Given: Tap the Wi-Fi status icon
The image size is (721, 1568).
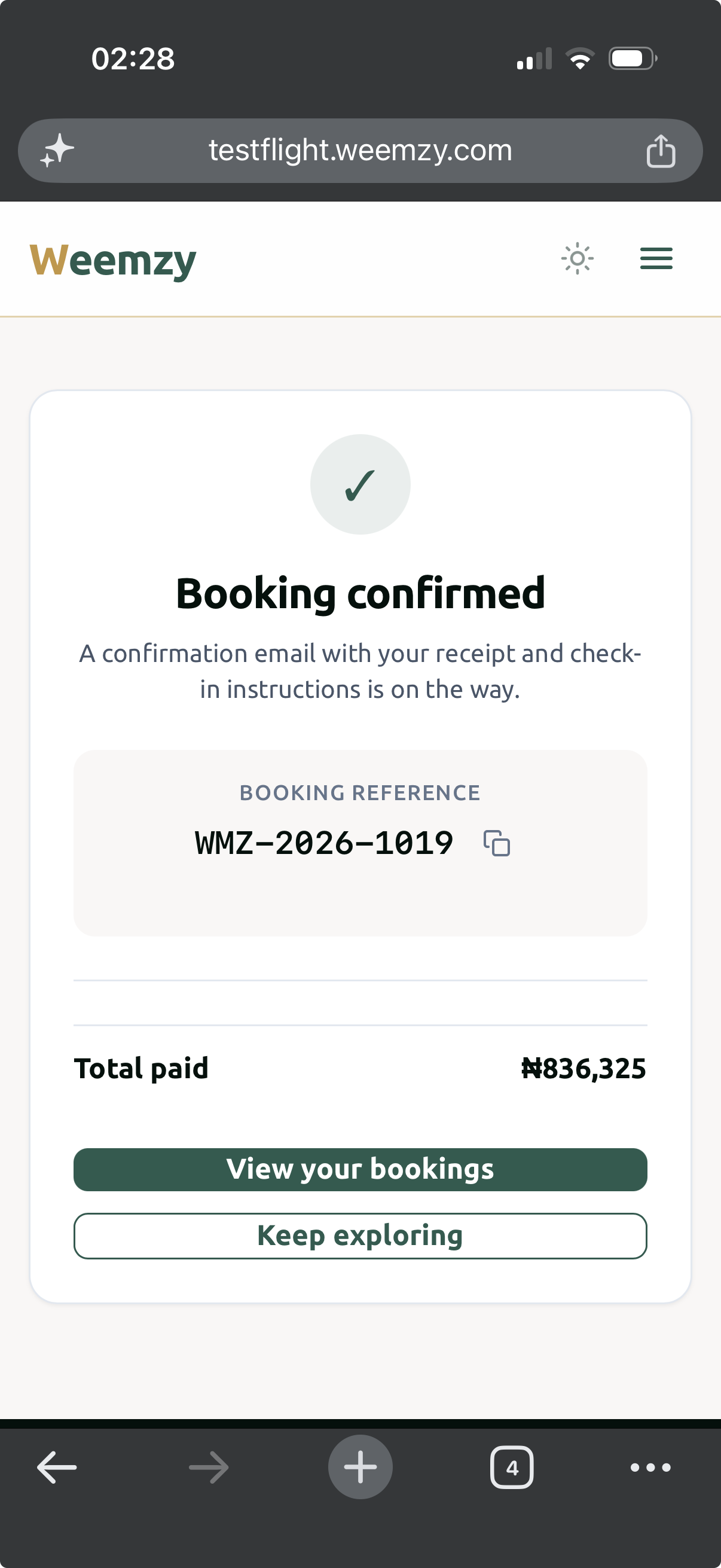Looking at the screenshot, I should pyautogui.click(x=580, y=59).
